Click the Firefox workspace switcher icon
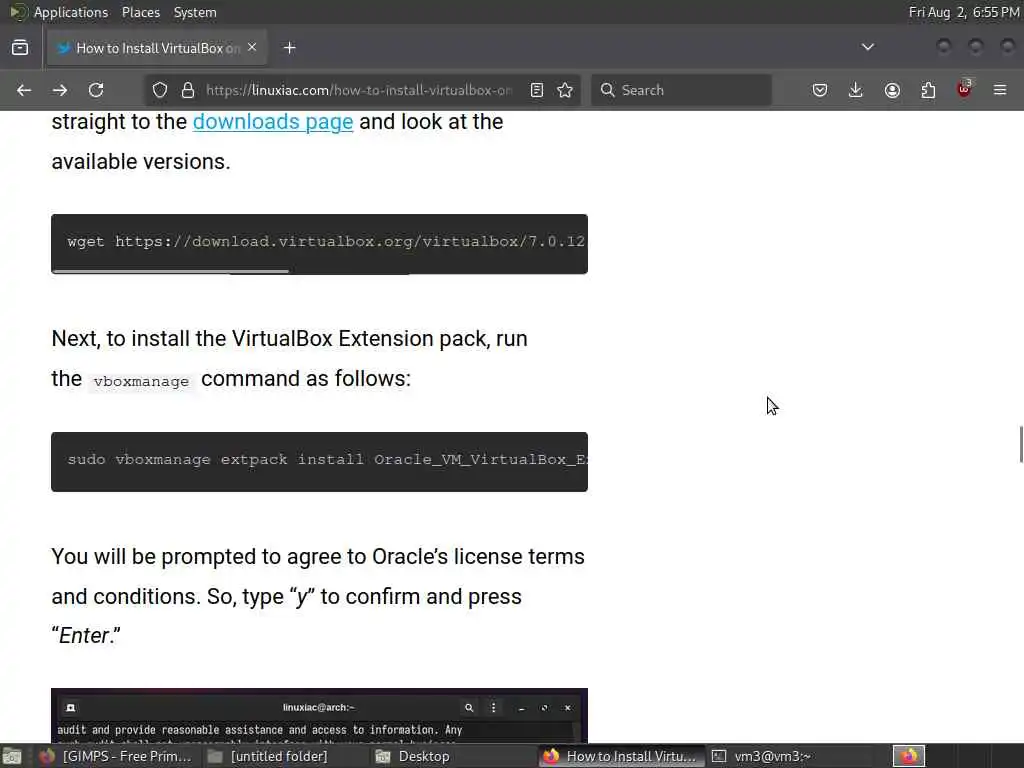Viewport: 1024px width, 768px height. pos(909,756)
